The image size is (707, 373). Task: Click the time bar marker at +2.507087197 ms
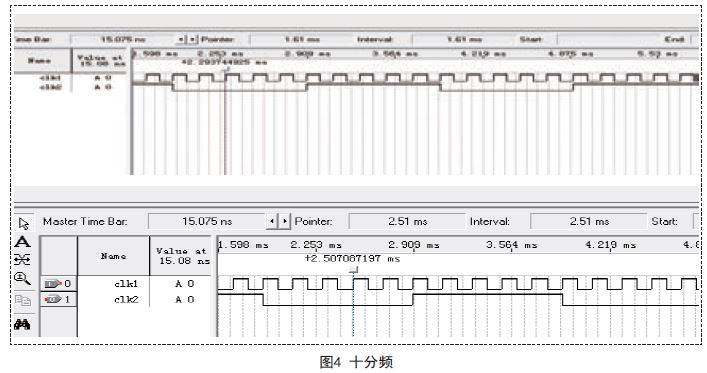(x=354, y=270)
